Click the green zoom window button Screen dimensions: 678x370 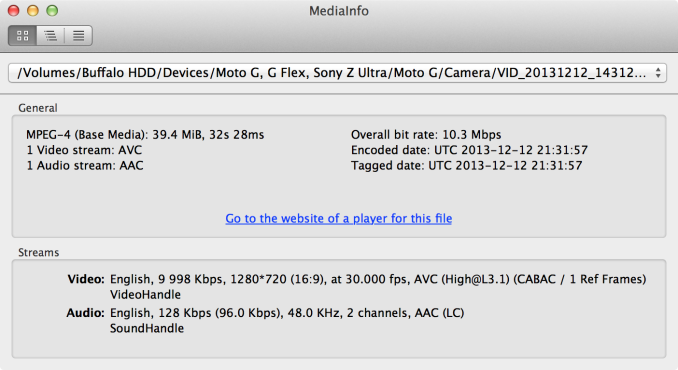pos(52,10)
